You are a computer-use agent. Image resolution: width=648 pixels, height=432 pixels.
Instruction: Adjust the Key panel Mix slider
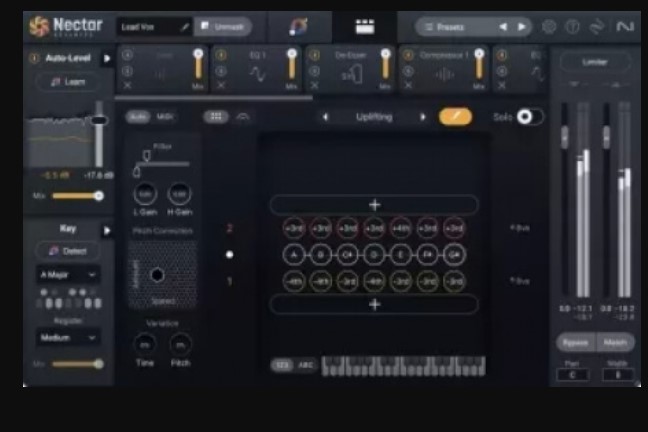pyautogui.click(x=78, y=364)
